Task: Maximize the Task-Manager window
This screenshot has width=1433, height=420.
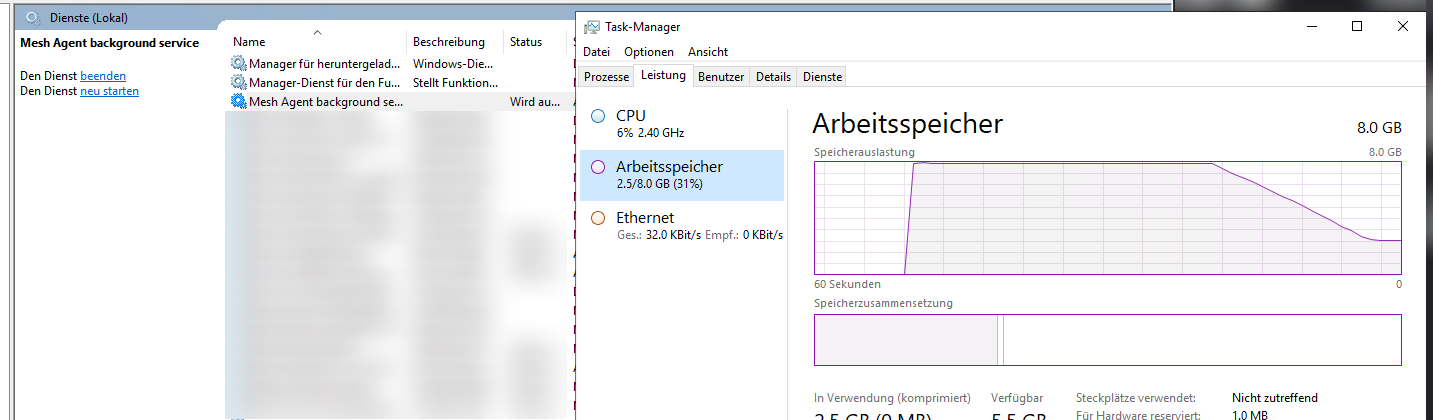Action: [x=1357, y=27]
